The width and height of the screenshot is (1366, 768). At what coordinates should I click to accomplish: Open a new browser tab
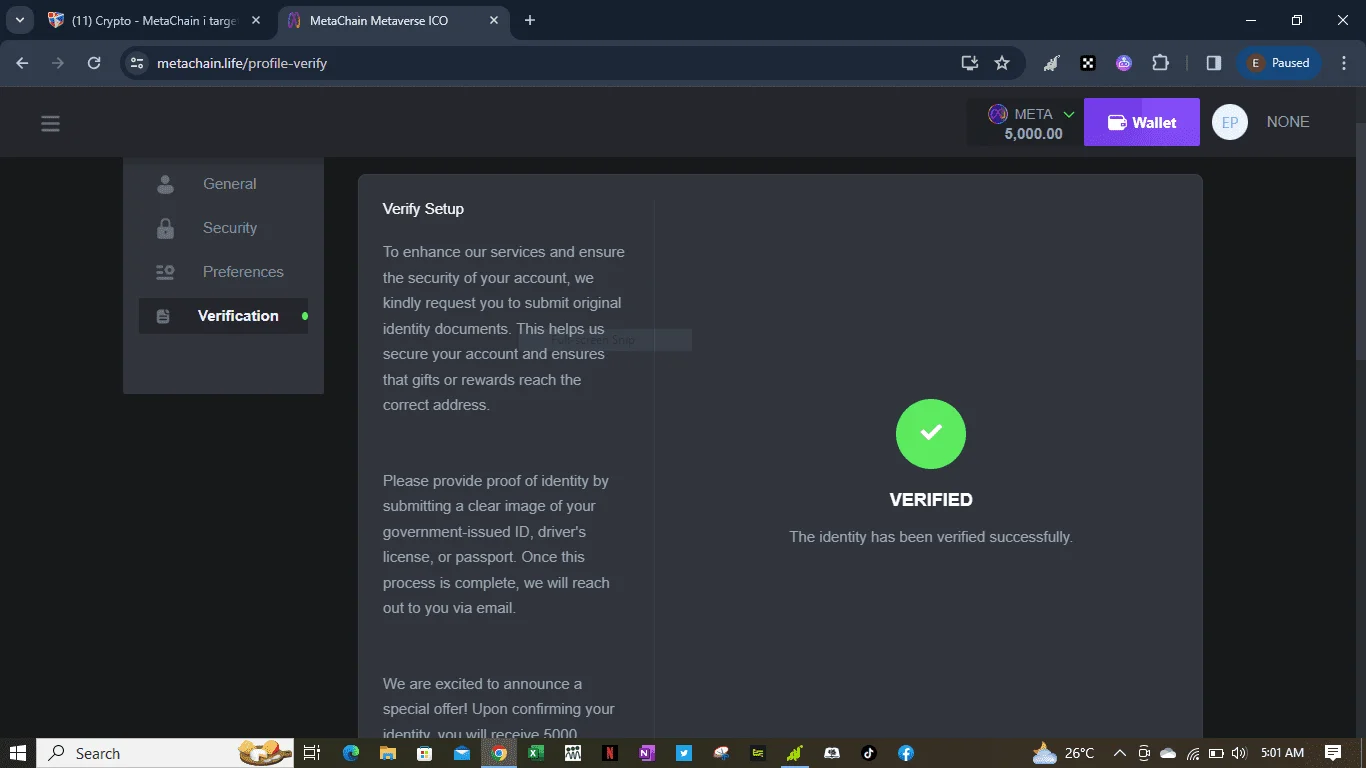click(530, 20)
